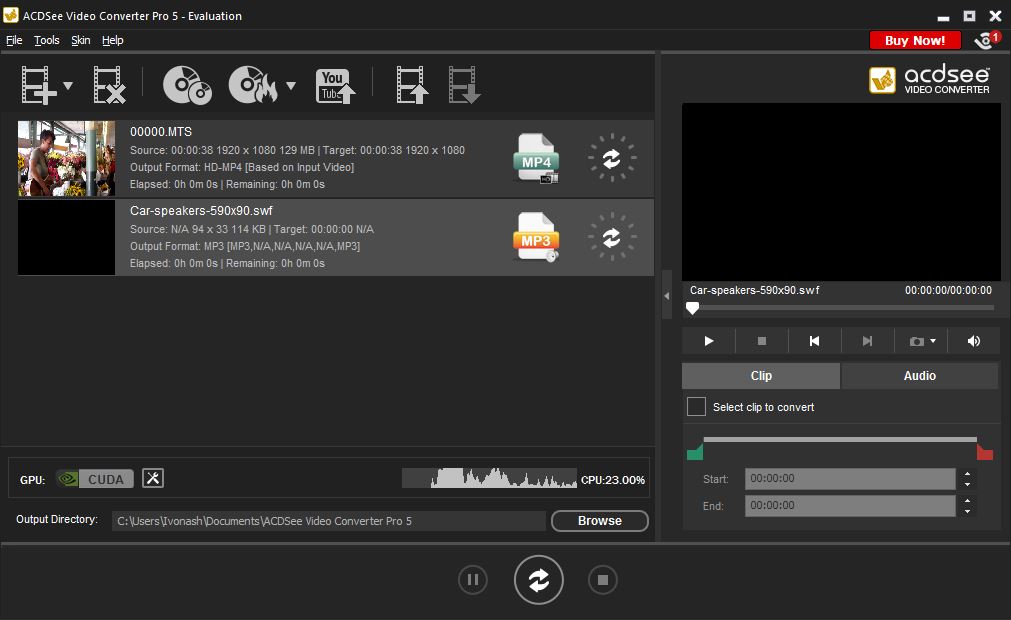The image size is (1011, 620).
Task: Upload video using the YouTube icon
Action: pos(335,86)
